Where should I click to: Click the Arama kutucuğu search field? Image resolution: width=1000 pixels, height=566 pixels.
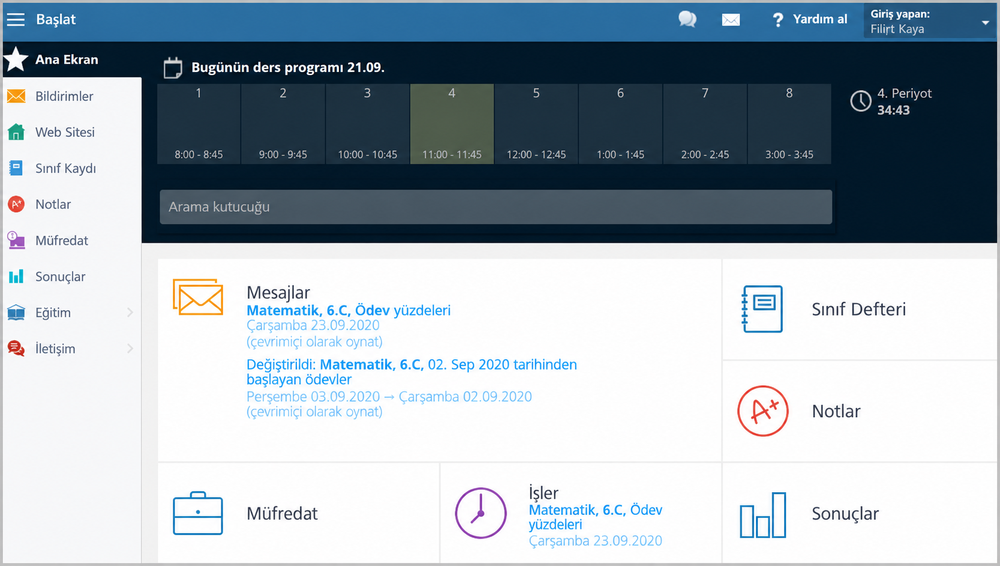pyautogui.click(x=496, y=207)
